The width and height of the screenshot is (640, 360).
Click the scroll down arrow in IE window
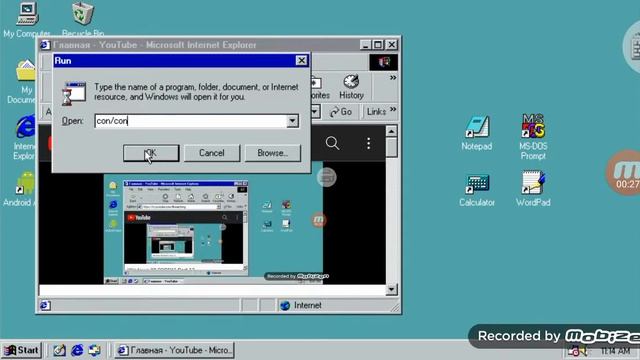391,289
